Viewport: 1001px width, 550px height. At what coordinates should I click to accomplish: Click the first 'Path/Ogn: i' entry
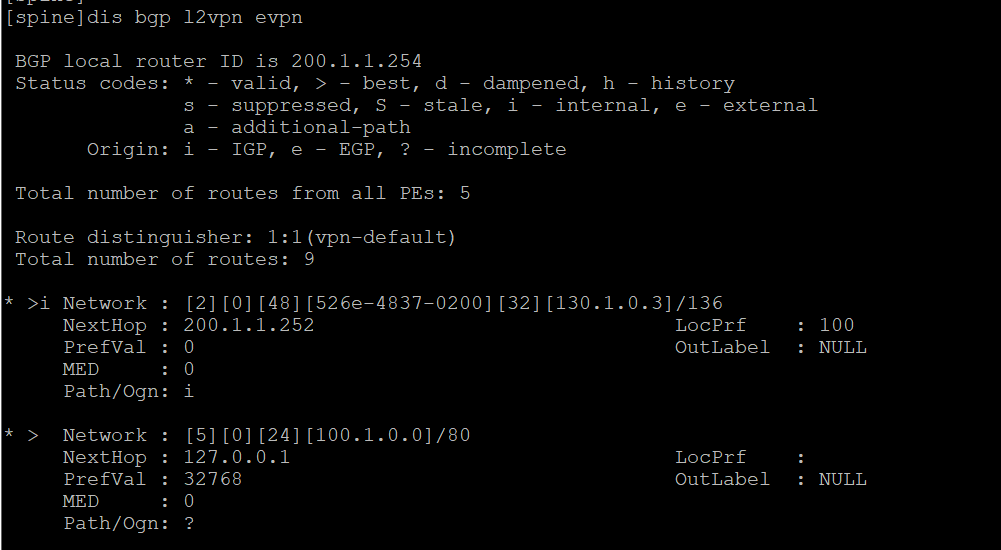(x=128, y=391)
